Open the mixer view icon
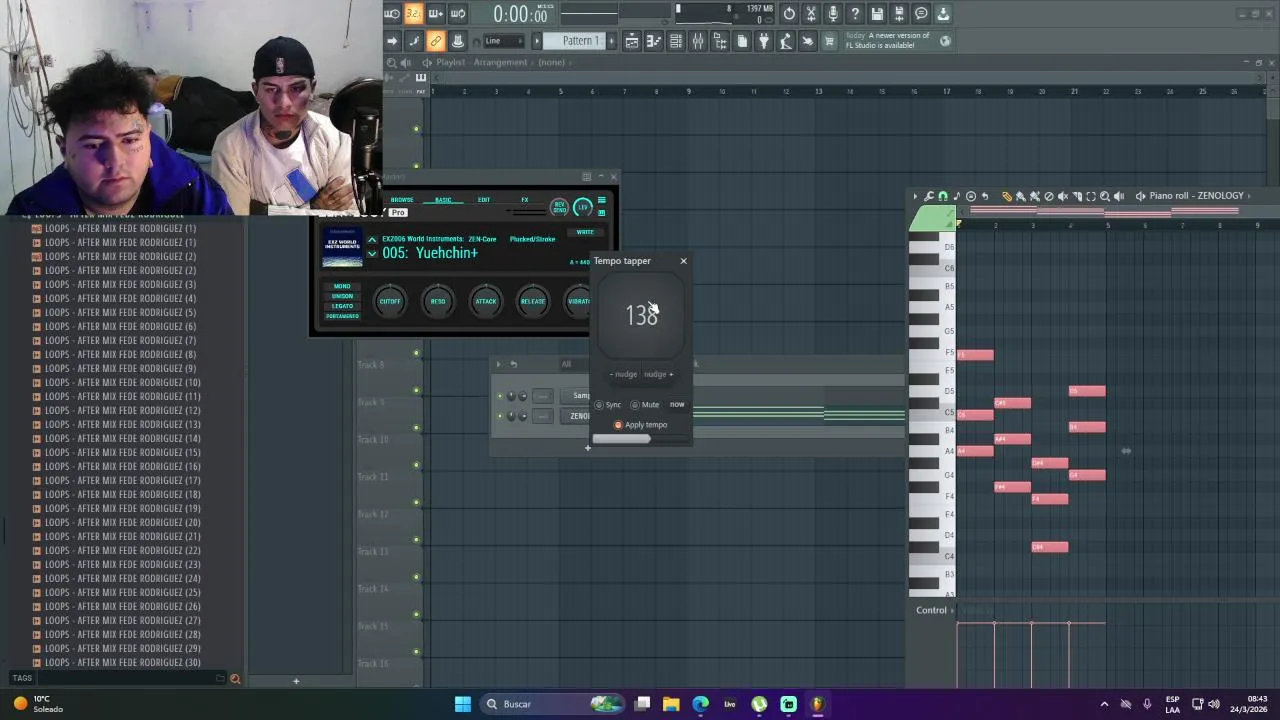1280x720 pixels. pyautogui.click(x=698, y=41)
